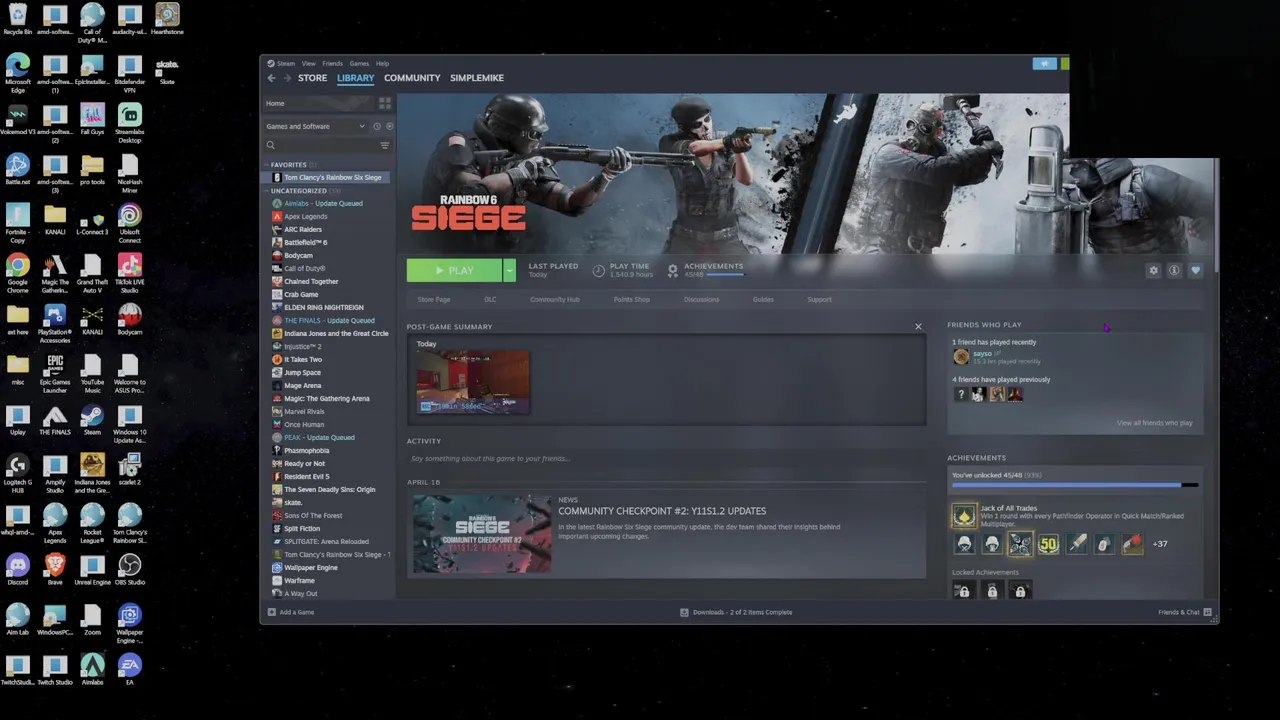The height and width of the screenshot is (720, 1280).
Task: Select ELDEN RING NIGHTREIGN in library list
Action: point(323,307)
